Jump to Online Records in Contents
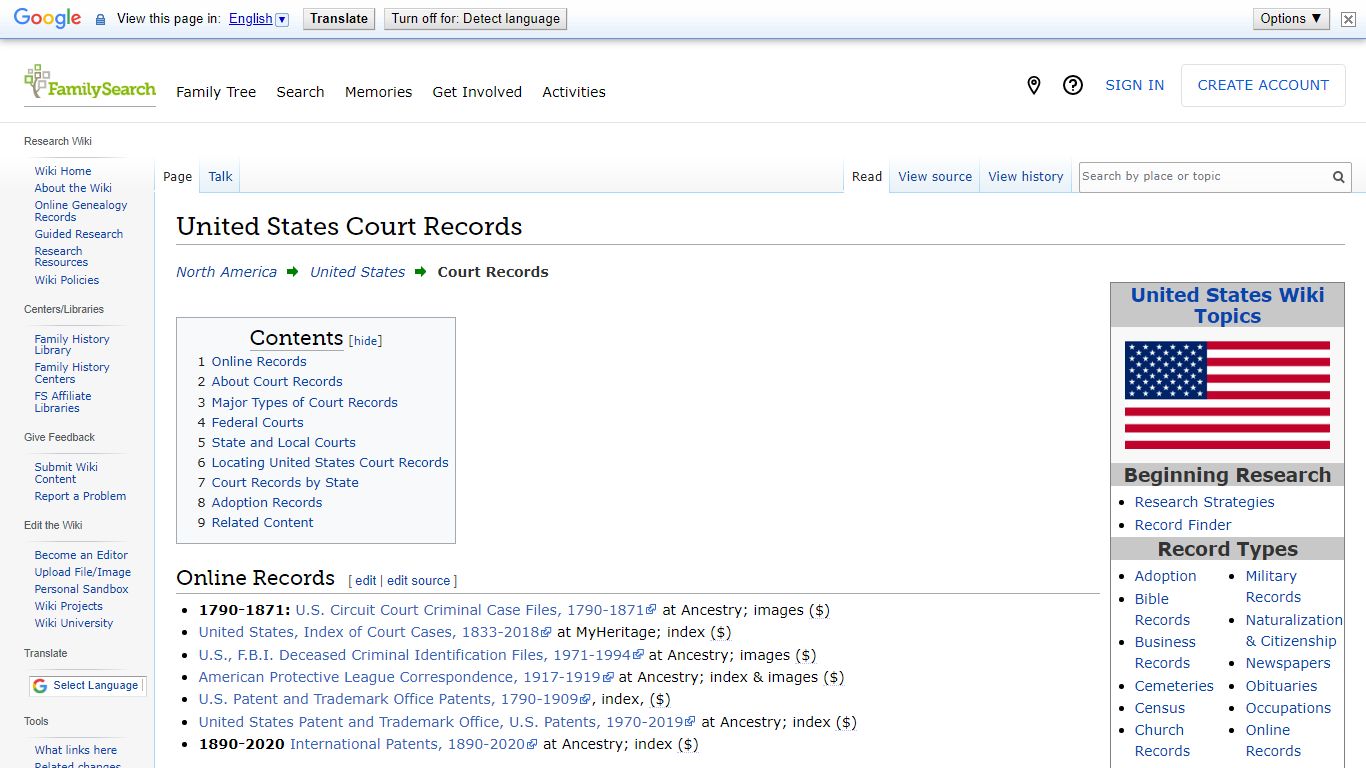 pos(259,362)
